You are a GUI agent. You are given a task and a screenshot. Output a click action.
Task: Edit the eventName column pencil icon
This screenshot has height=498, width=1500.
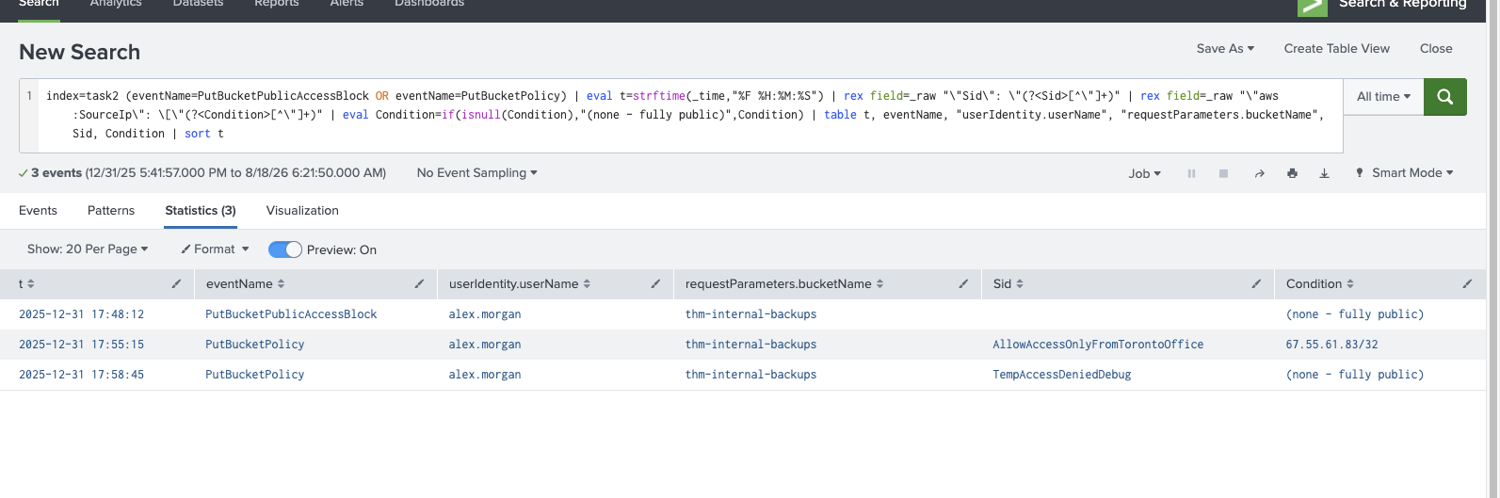tap(421, 284)
